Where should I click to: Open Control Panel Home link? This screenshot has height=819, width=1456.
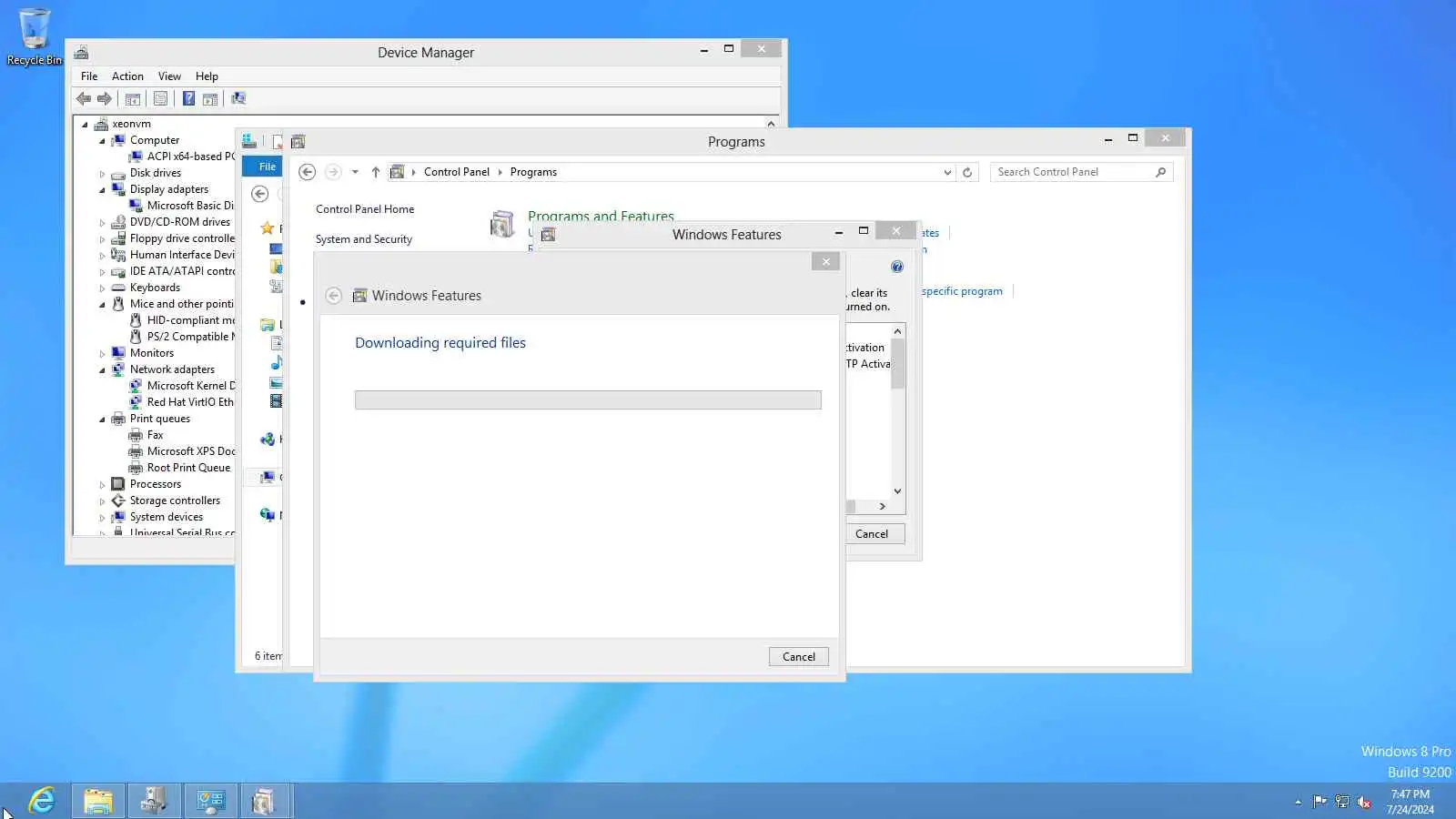click(365, 209)
